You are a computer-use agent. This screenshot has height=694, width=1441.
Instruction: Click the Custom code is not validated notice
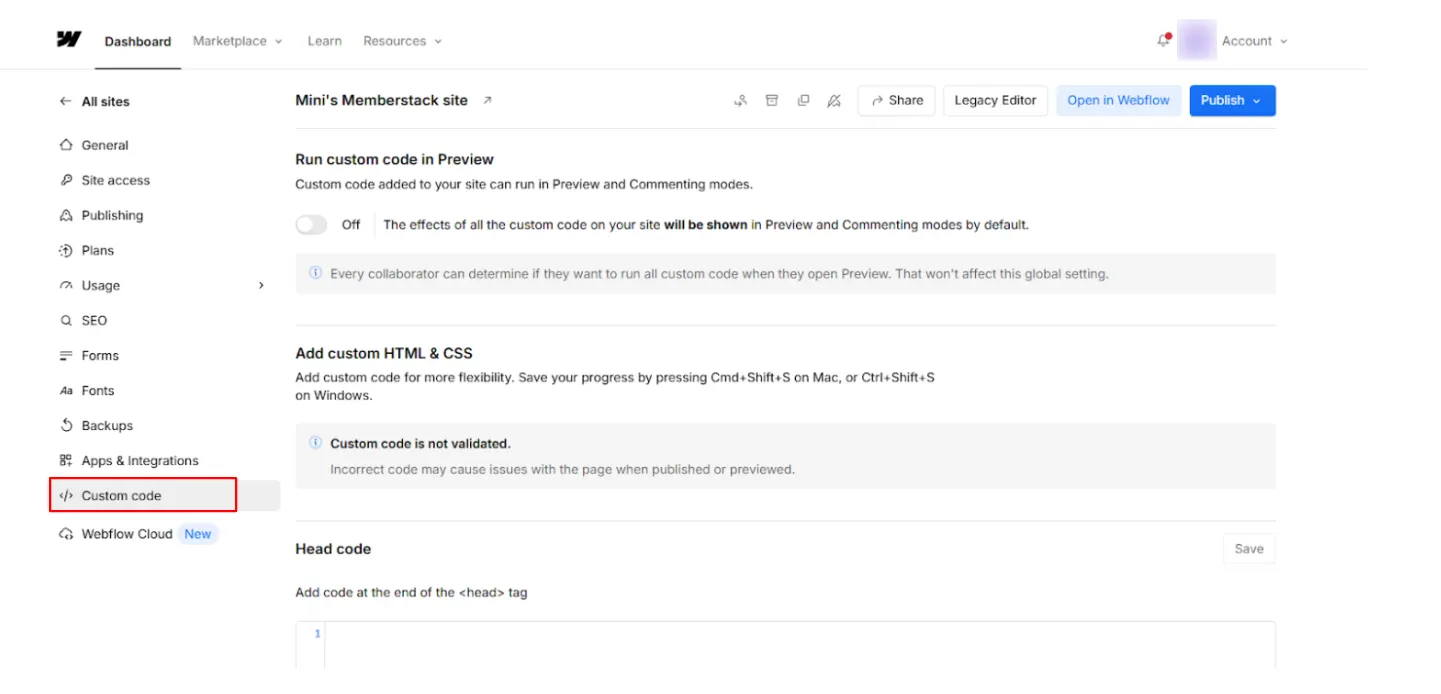[785, 456]
